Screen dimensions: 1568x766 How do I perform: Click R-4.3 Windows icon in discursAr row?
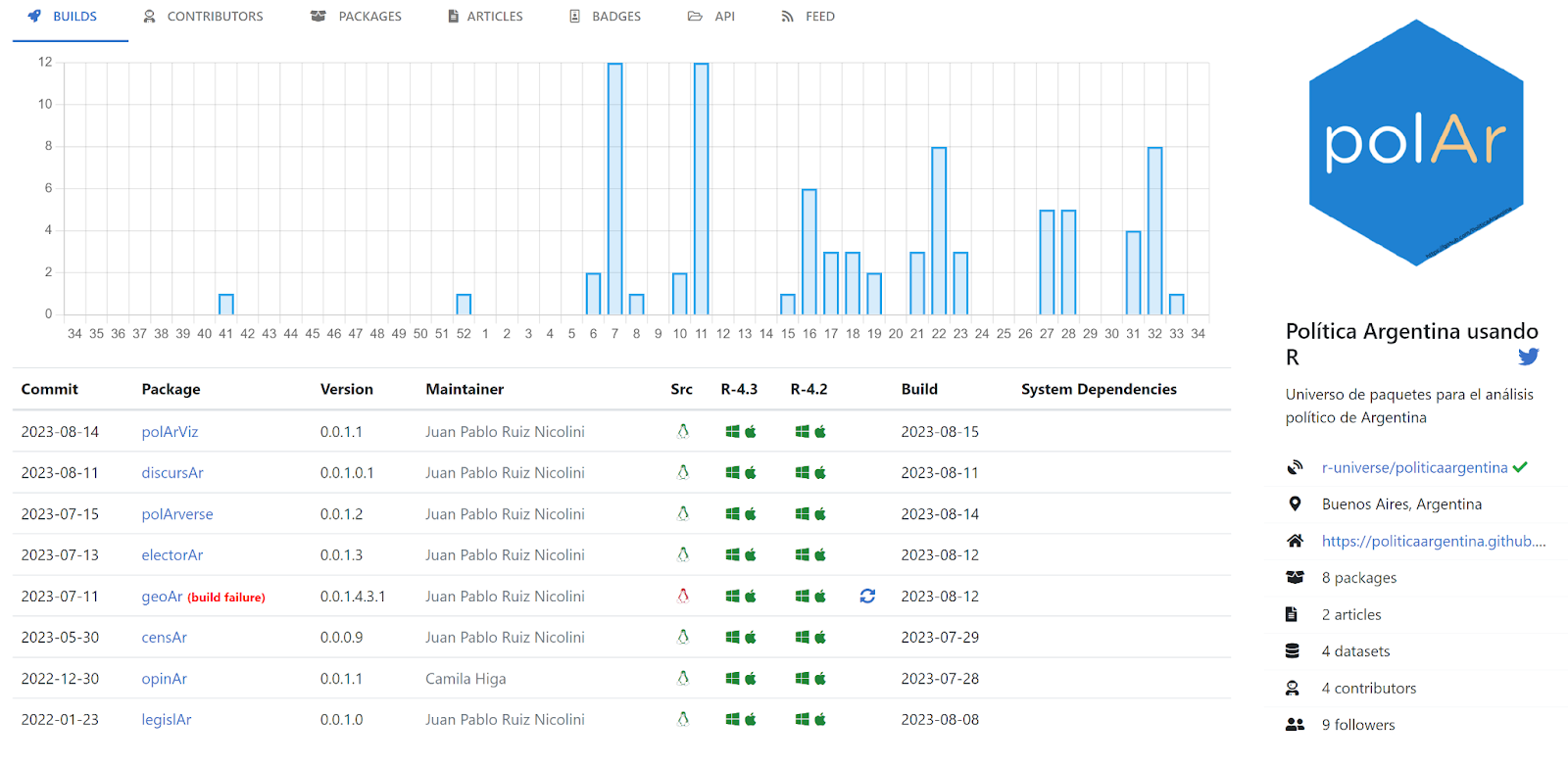click(x=732, y=473)
